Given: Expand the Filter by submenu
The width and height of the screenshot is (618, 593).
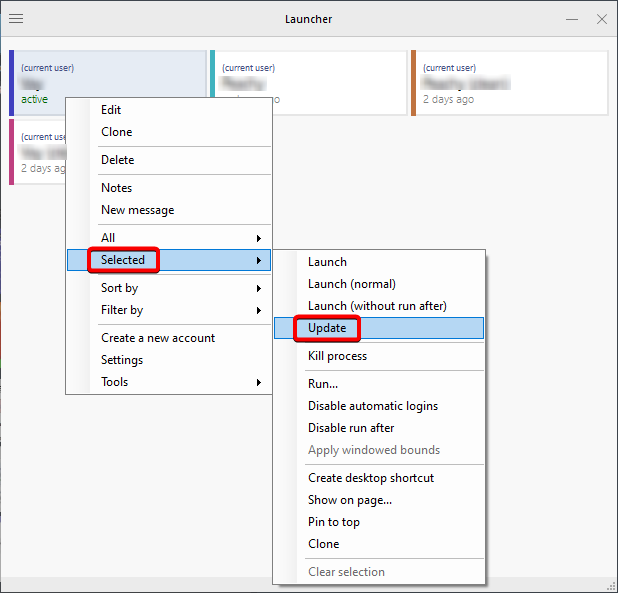Looking at the screenshot, I should tap(169, 310).
